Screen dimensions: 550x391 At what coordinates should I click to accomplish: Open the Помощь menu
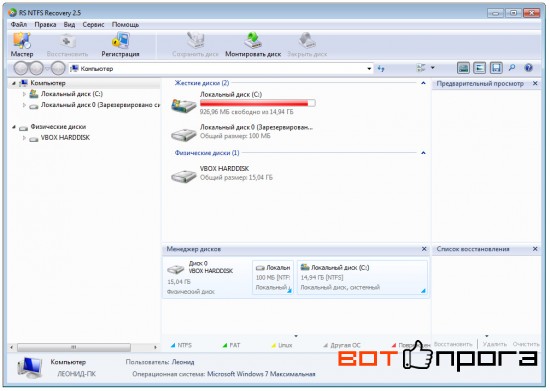125,25
